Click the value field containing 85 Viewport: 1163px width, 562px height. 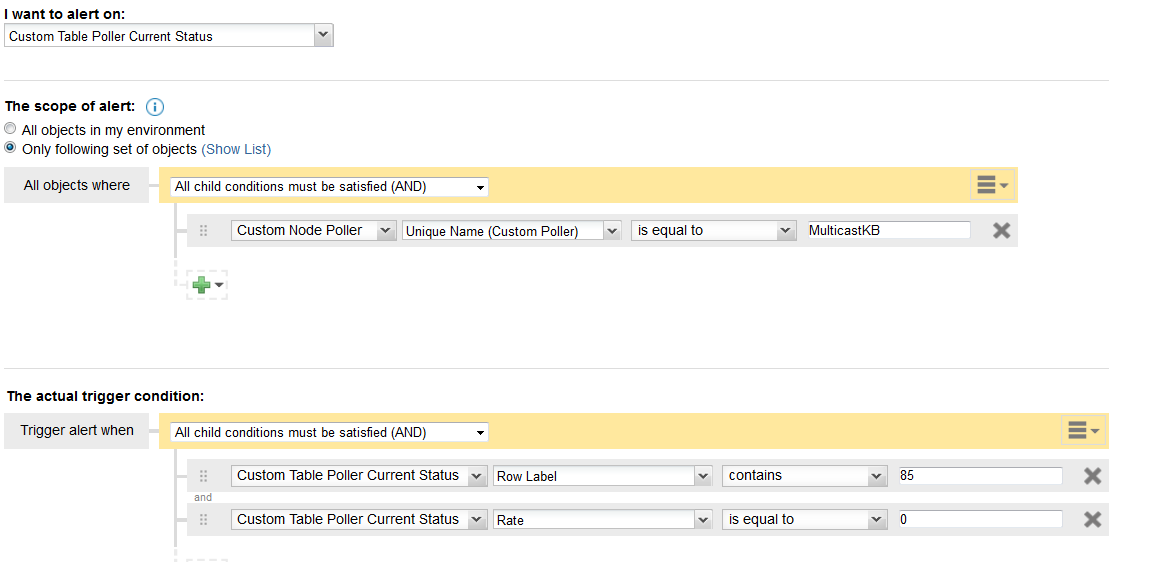980,476
